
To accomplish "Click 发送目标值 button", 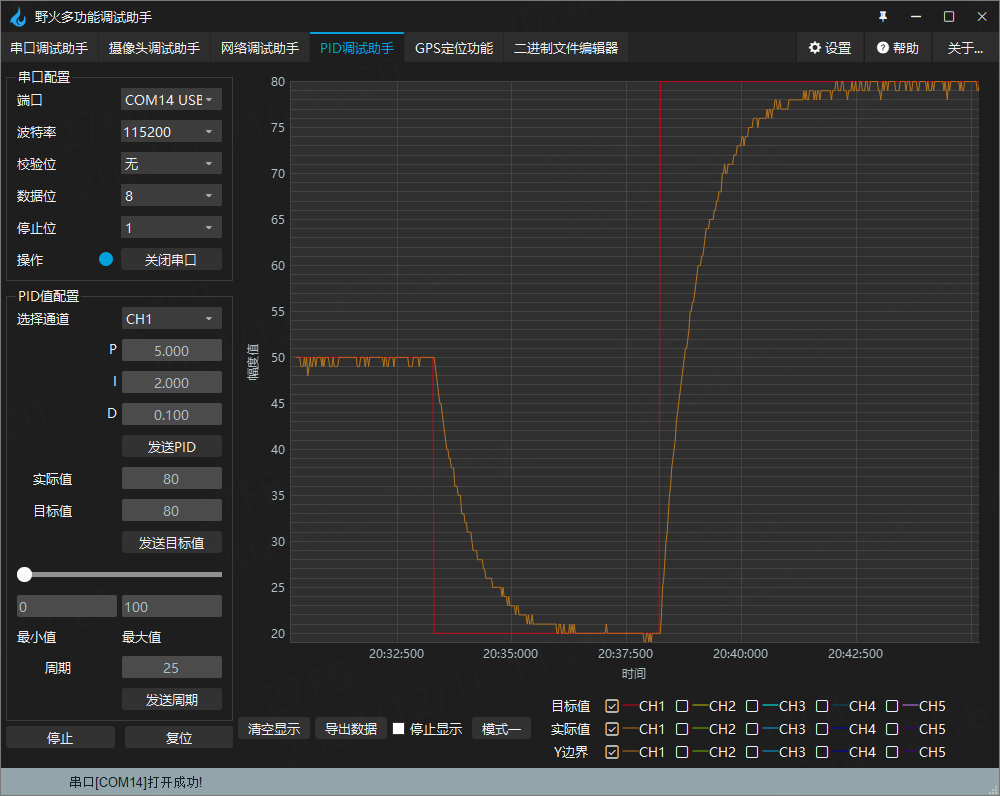I will tap(172, 542).
